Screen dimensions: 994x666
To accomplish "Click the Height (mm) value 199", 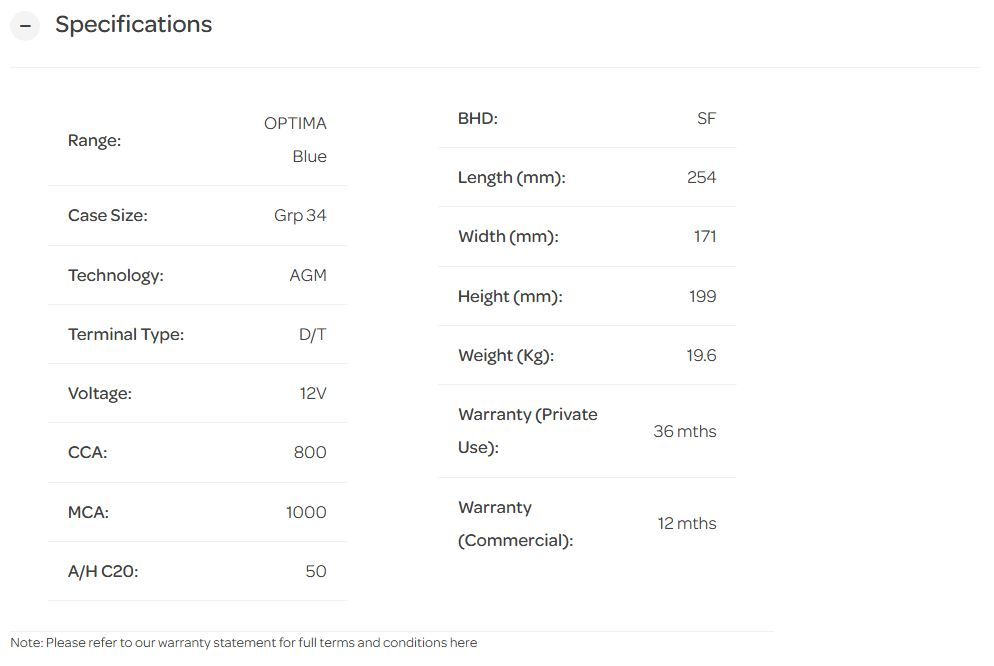I will coord(703,296).
